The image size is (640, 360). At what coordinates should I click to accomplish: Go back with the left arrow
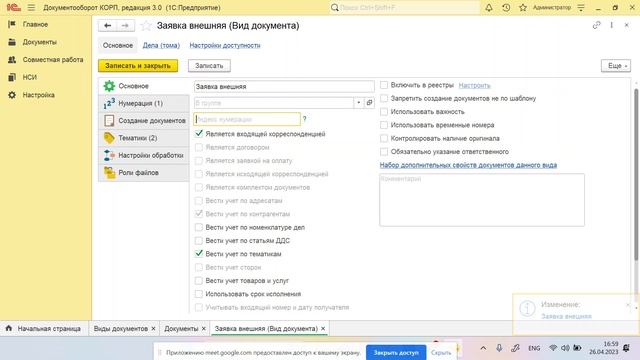tap(107, 25)
